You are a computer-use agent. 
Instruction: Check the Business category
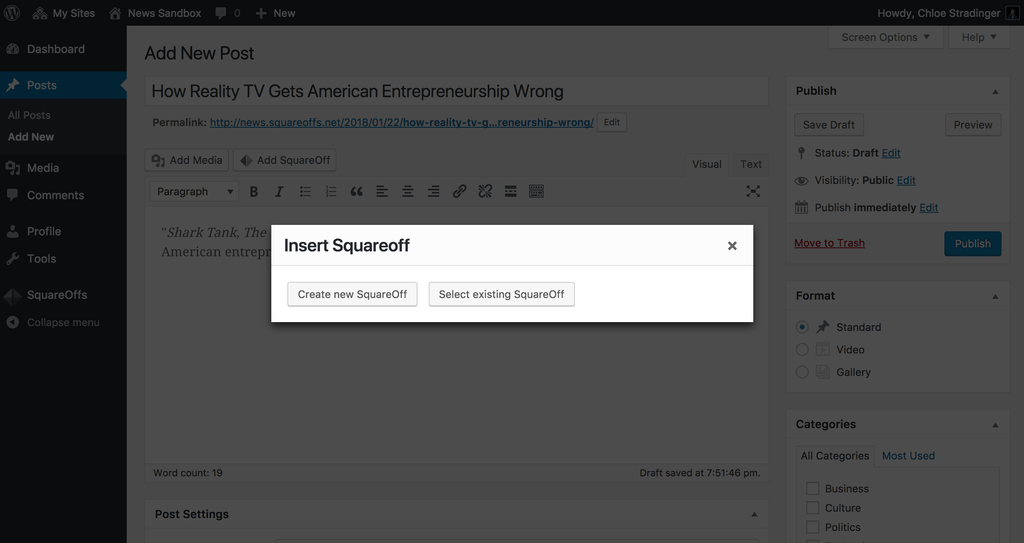click(x=812, y=489)
